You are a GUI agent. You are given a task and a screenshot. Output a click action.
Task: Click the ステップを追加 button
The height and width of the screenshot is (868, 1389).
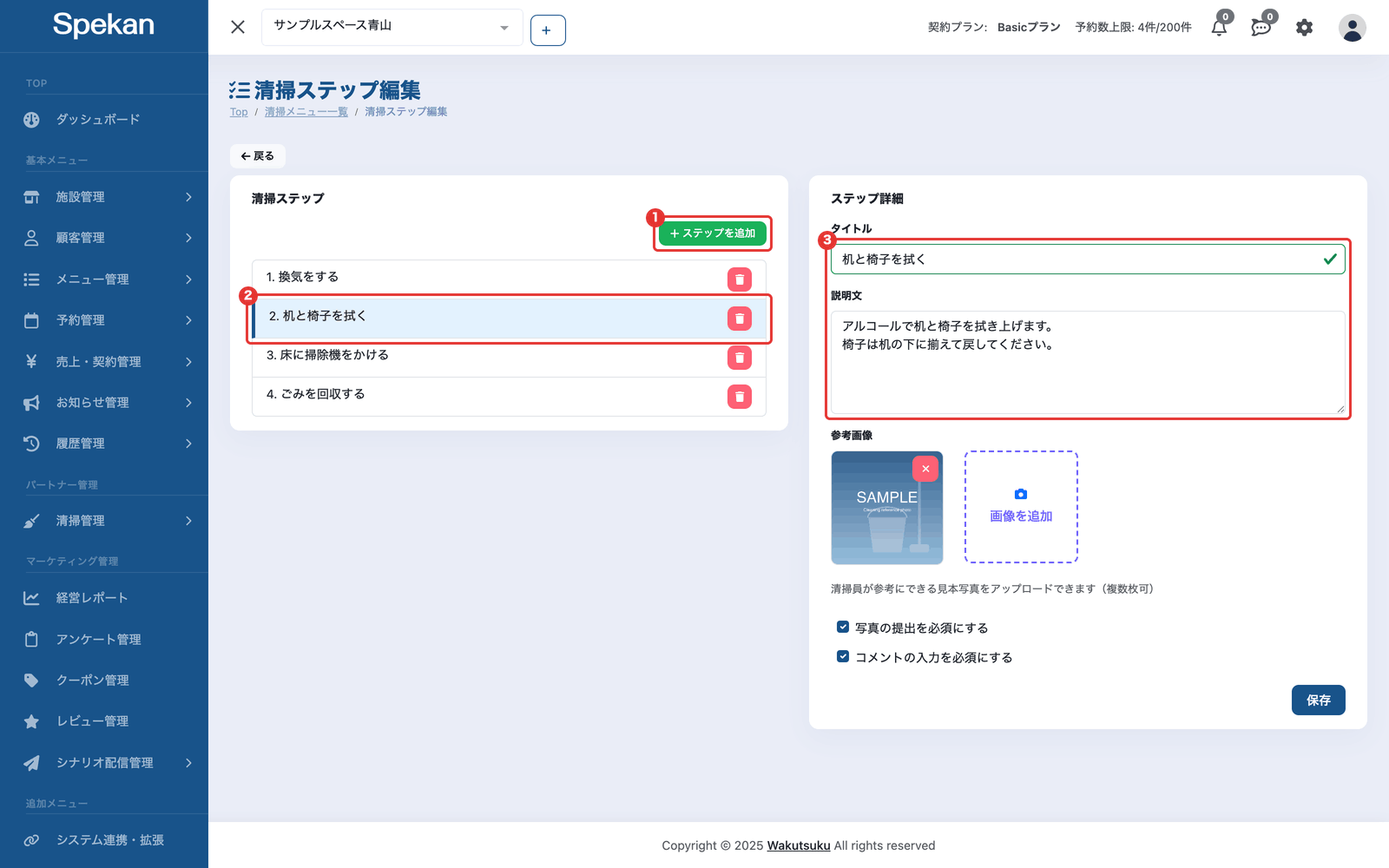coord(713,233)
